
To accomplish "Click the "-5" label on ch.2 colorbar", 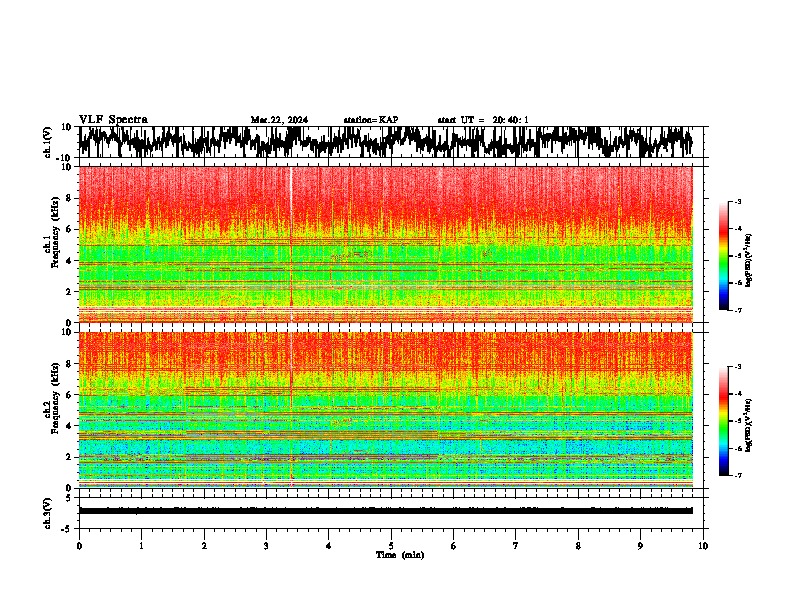I will tap(738, 421).
